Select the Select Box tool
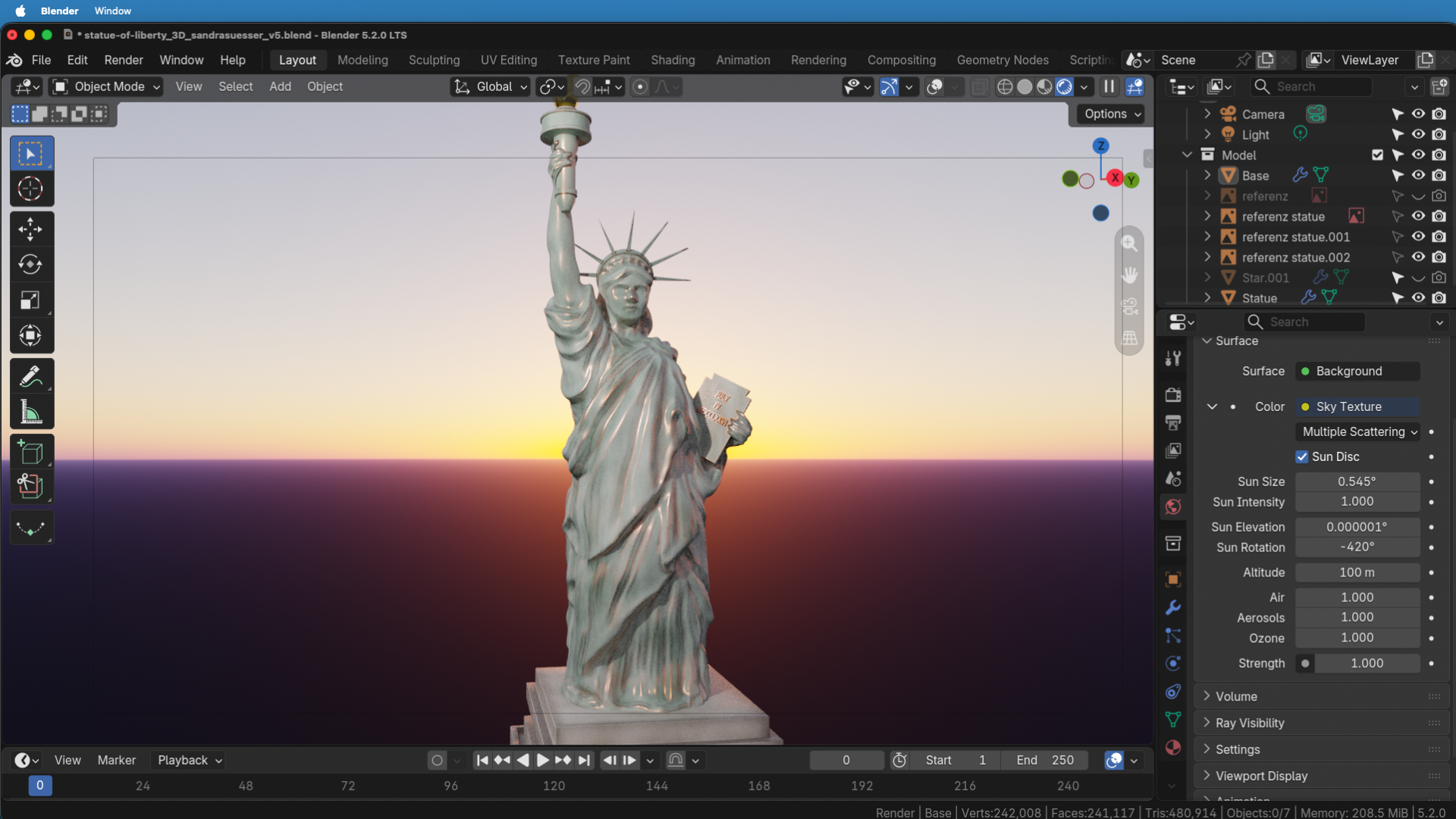This screenshot has height=819, width=1456. coord(31,154)
